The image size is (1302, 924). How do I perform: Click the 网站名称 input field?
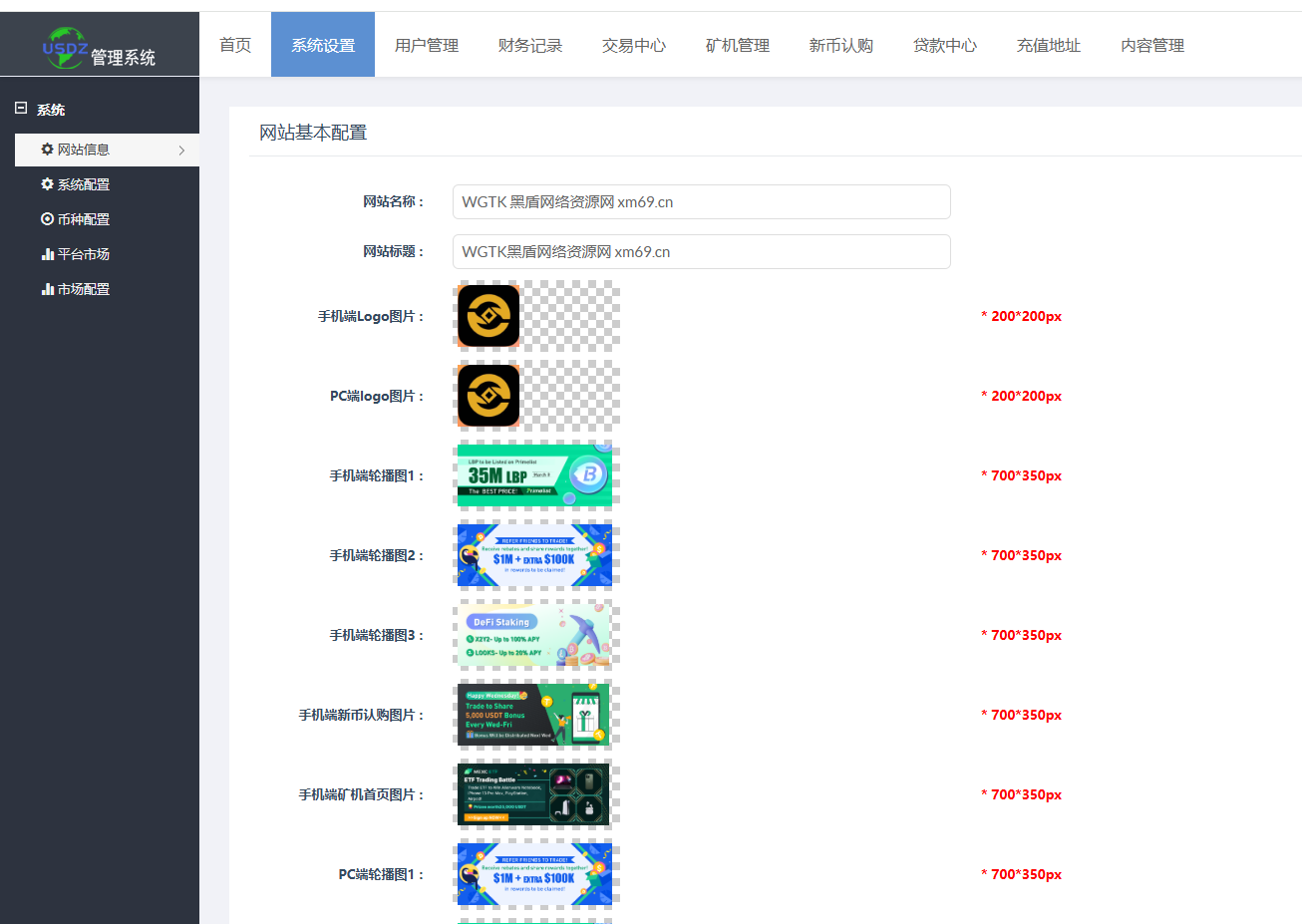pos(701,202)
